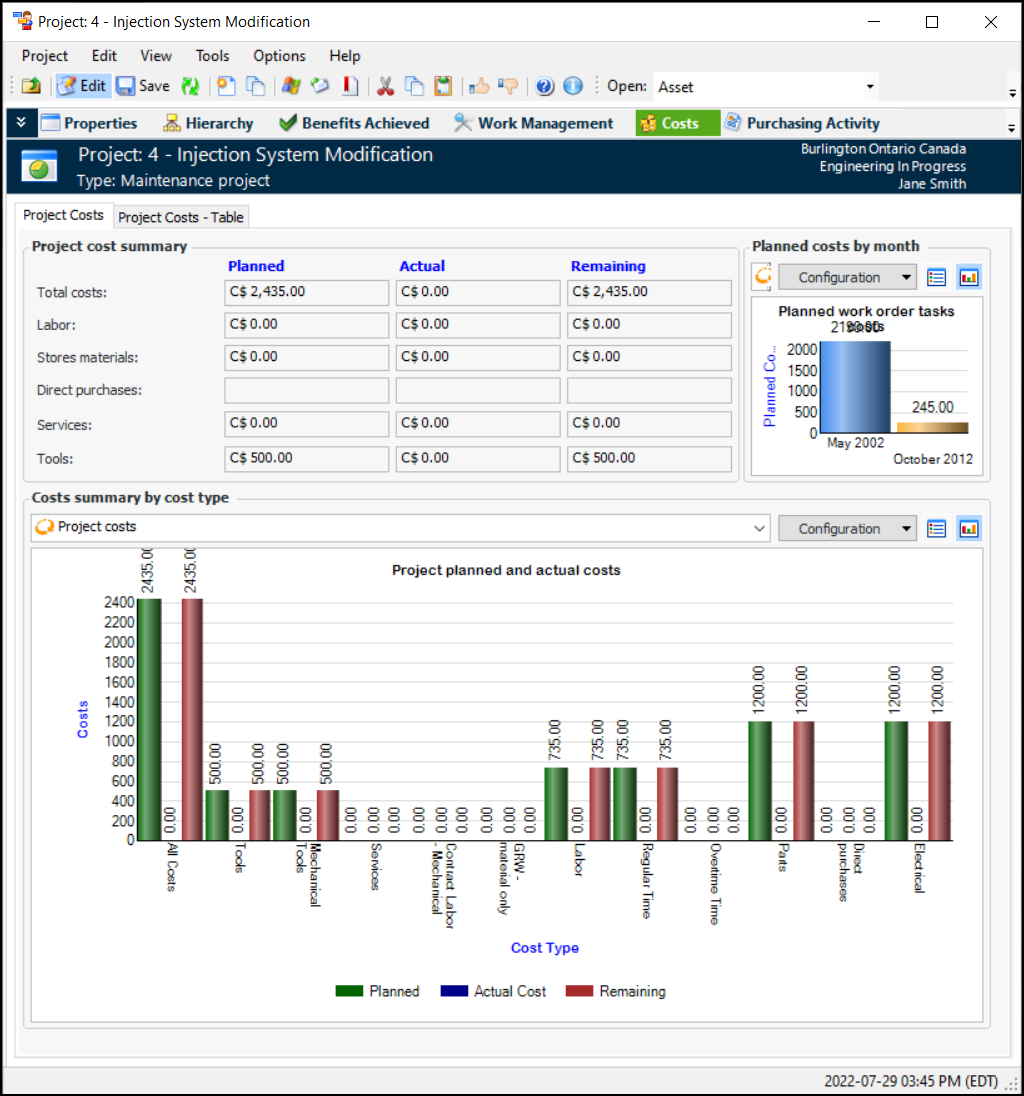Open the Edit menu
Viewport: 1024px width, 1096px height.
click(x=104, y=56)
